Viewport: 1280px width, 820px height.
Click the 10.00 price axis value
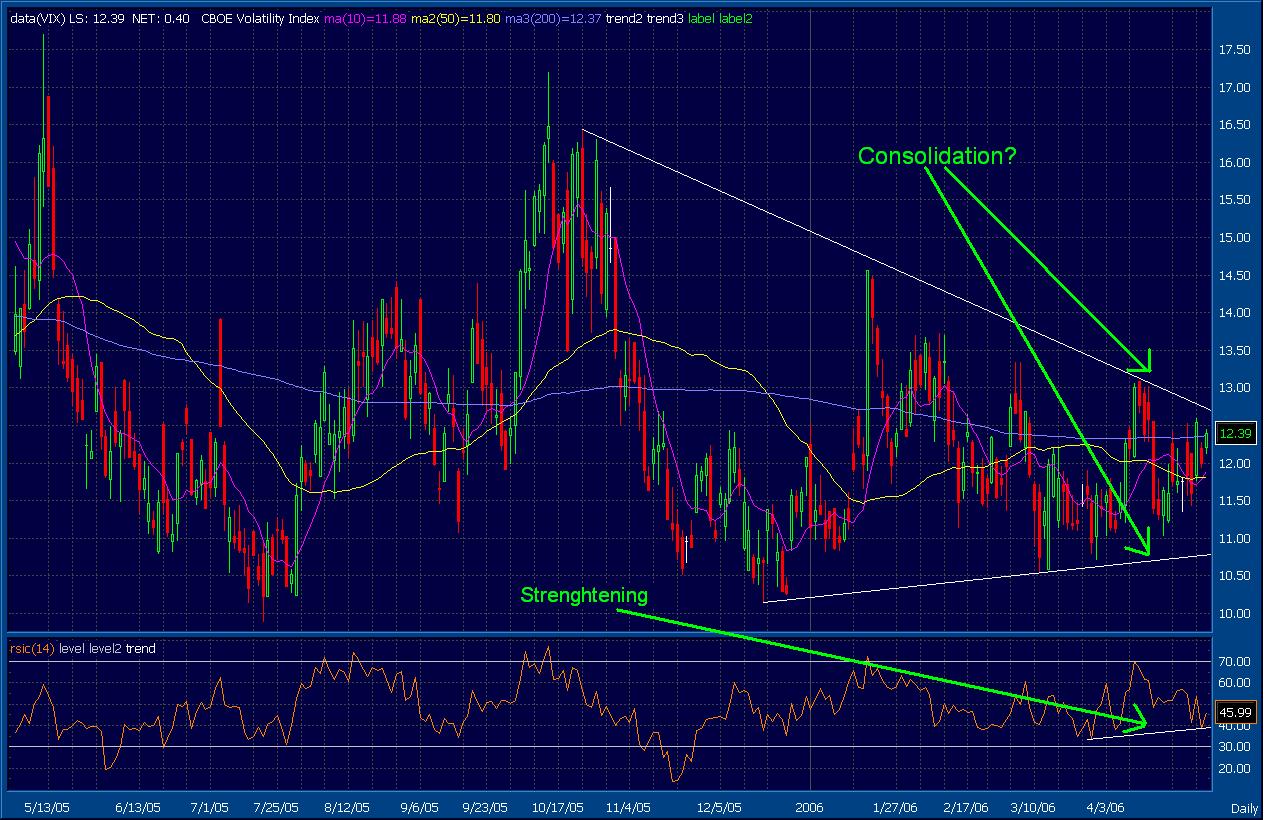point(1235,613)
